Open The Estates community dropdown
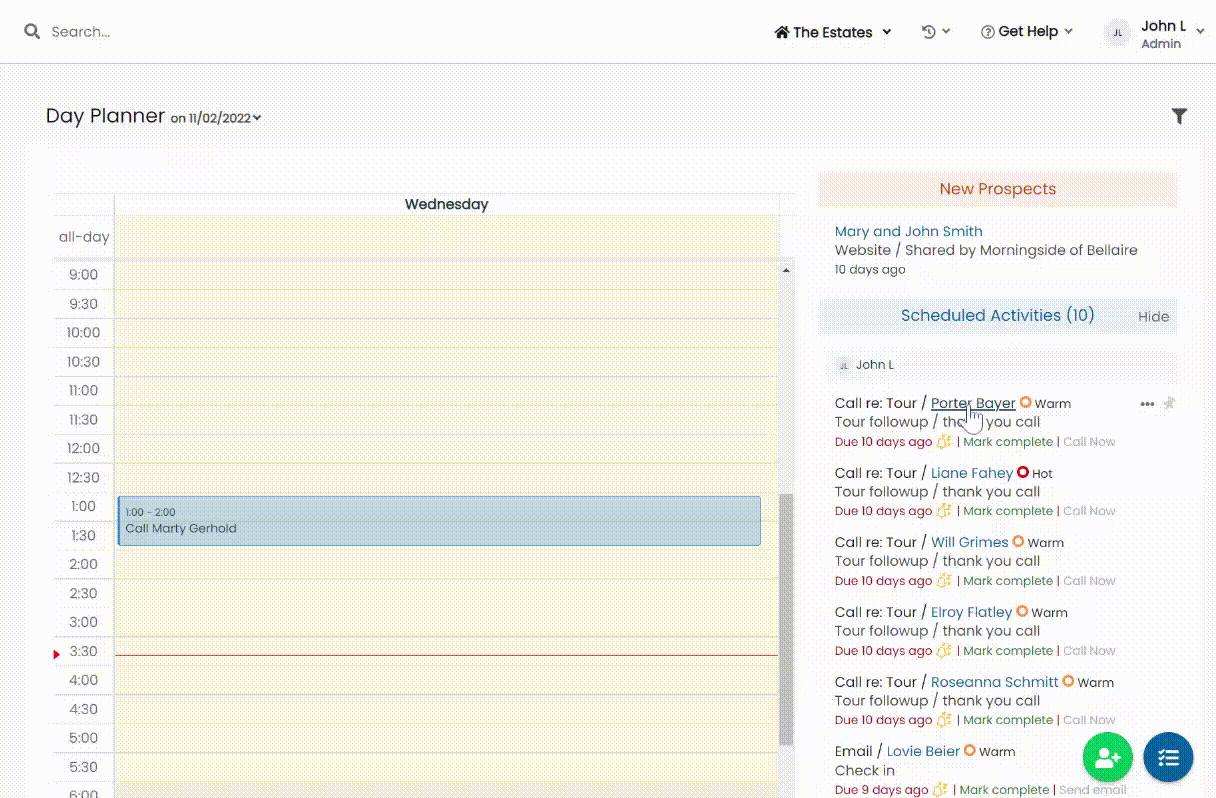Image resolution: width=1216 pixels, height=798 pixels. (833, 32)
